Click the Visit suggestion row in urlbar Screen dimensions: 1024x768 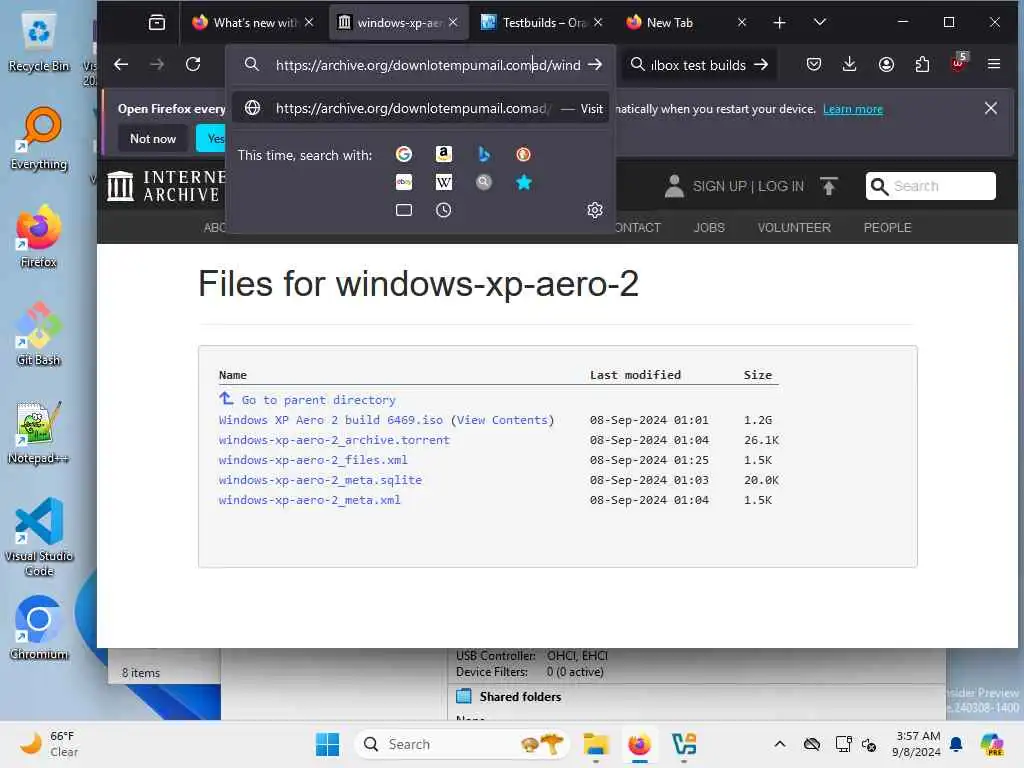421,108
